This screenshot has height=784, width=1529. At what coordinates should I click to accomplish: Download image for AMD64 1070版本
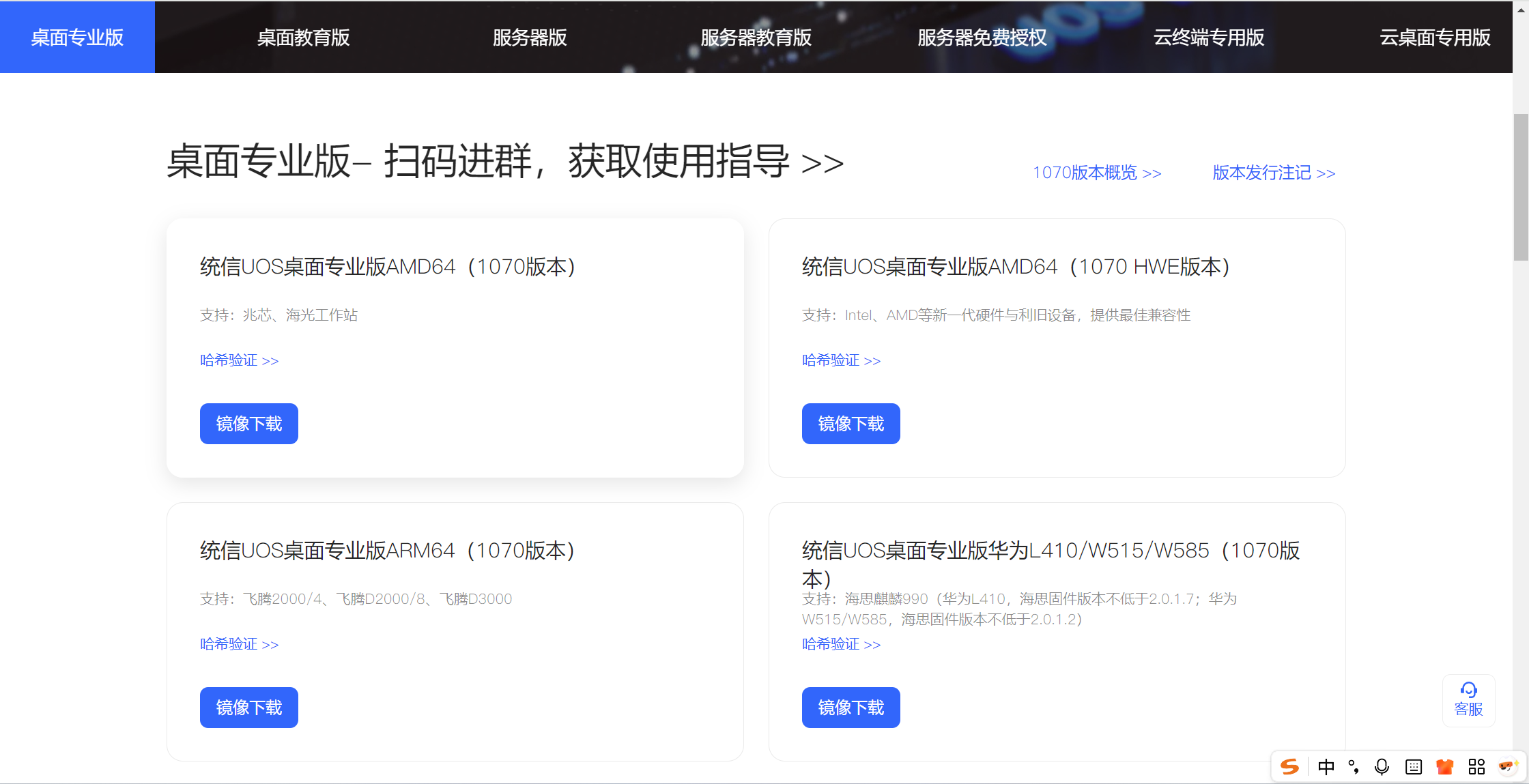point(249,424)
